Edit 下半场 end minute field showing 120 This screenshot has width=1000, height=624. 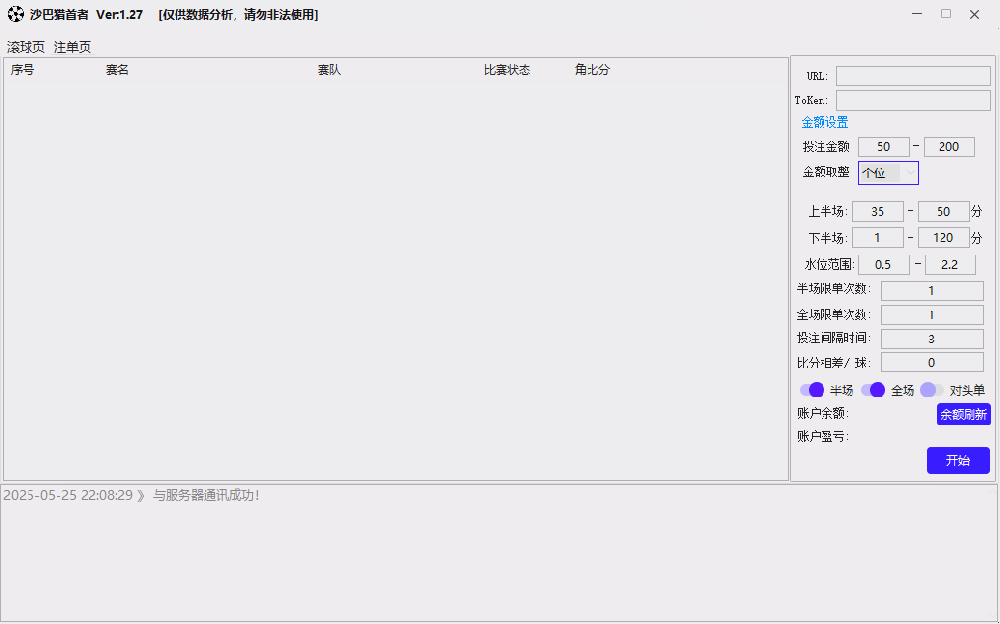tap(943, 238)
